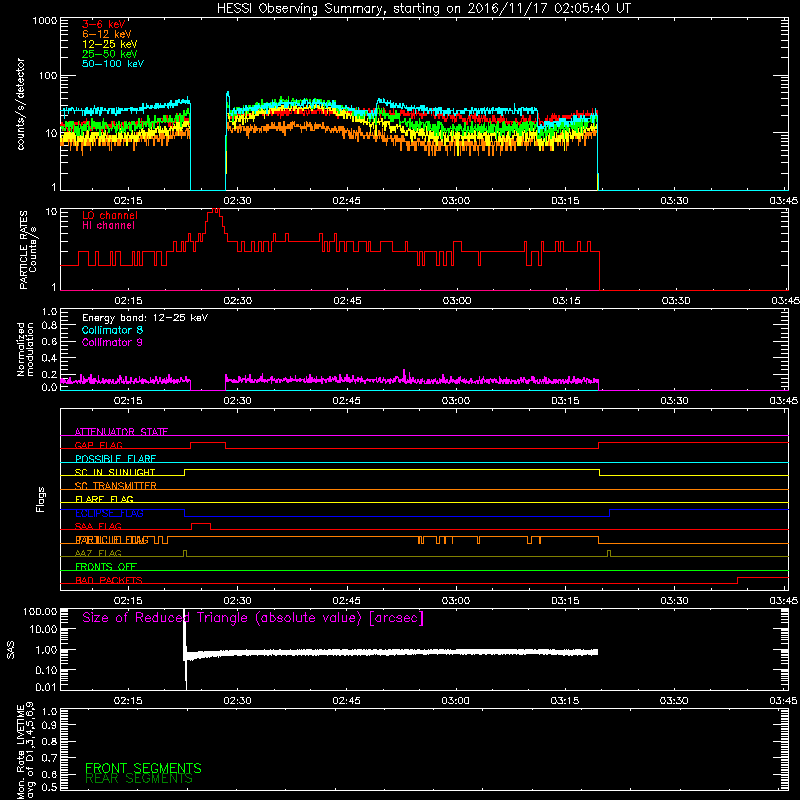Click the 'Energy band: 12-25 keV' label
Screen dimensions: 800x800
pyautogui.click(x=145, y=318)
